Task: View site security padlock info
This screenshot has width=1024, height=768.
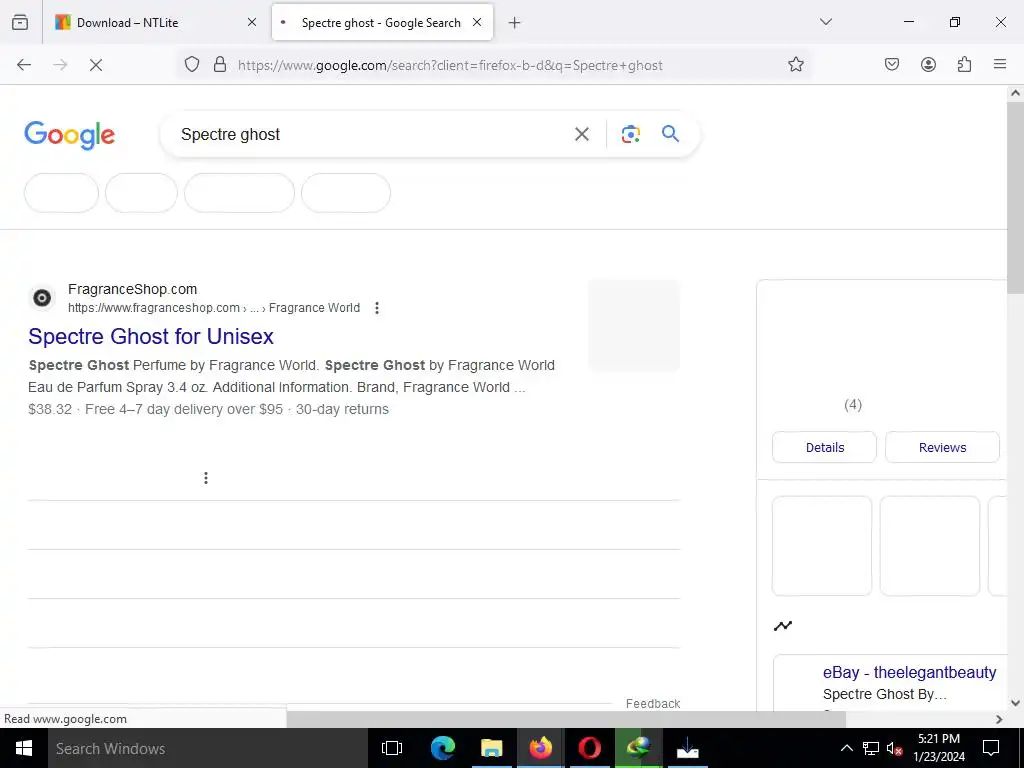Action: tap(220, 65)
